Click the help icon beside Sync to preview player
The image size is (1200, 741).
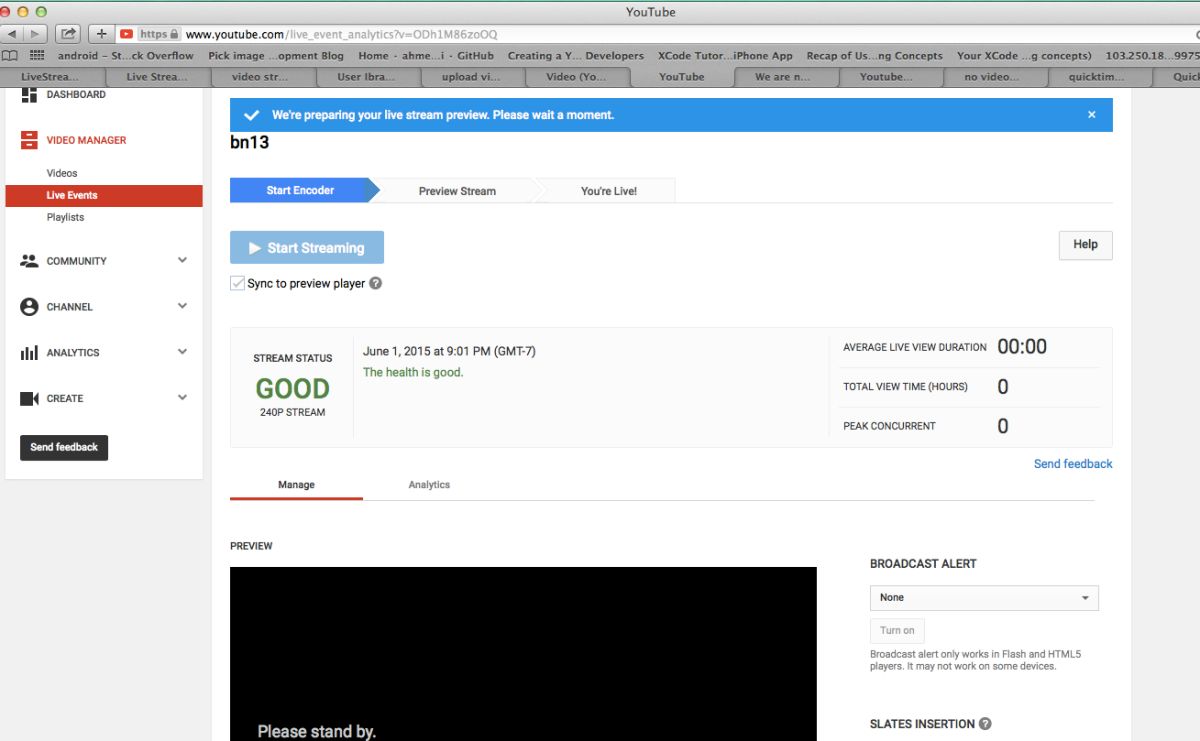376,284
